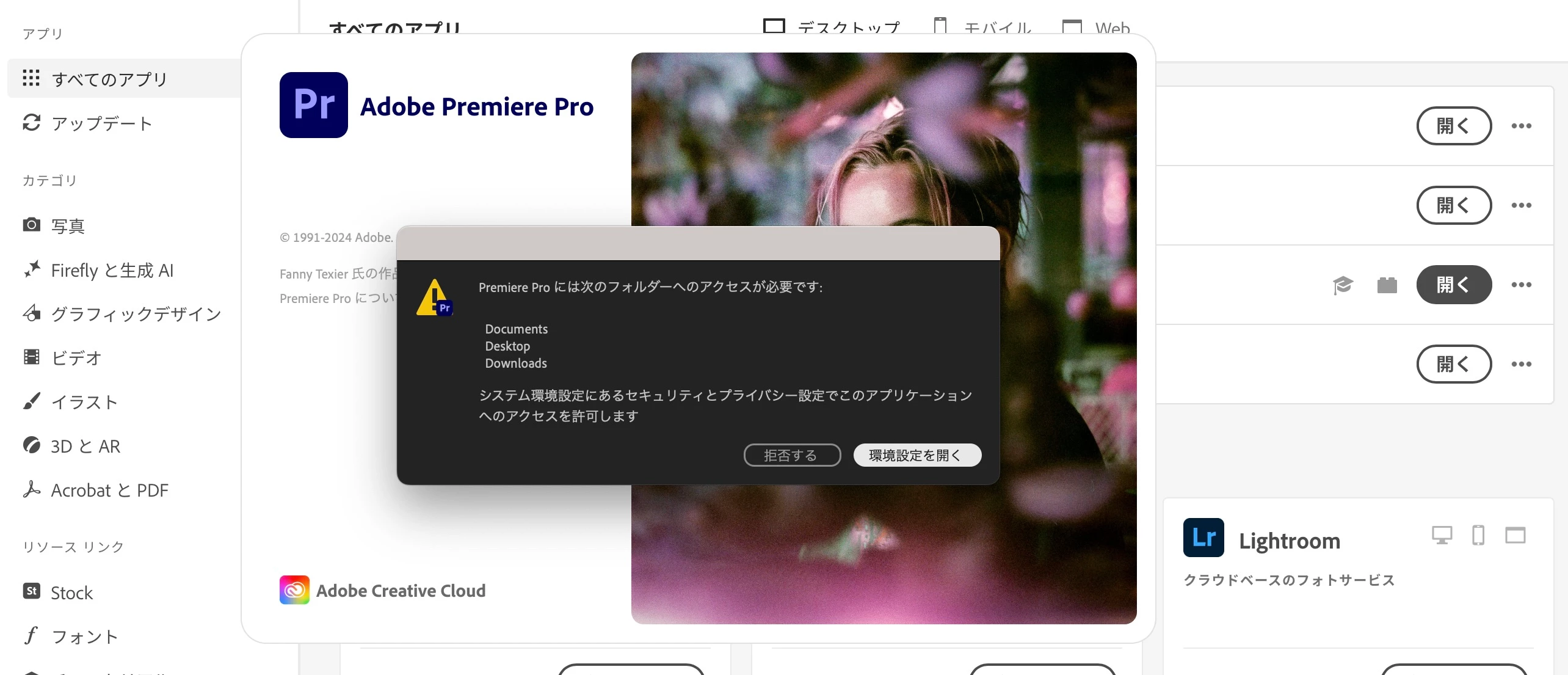Switch to the デスクトップ tab
The height and width of the screenshot is (675, 1568).
point(832,27)
